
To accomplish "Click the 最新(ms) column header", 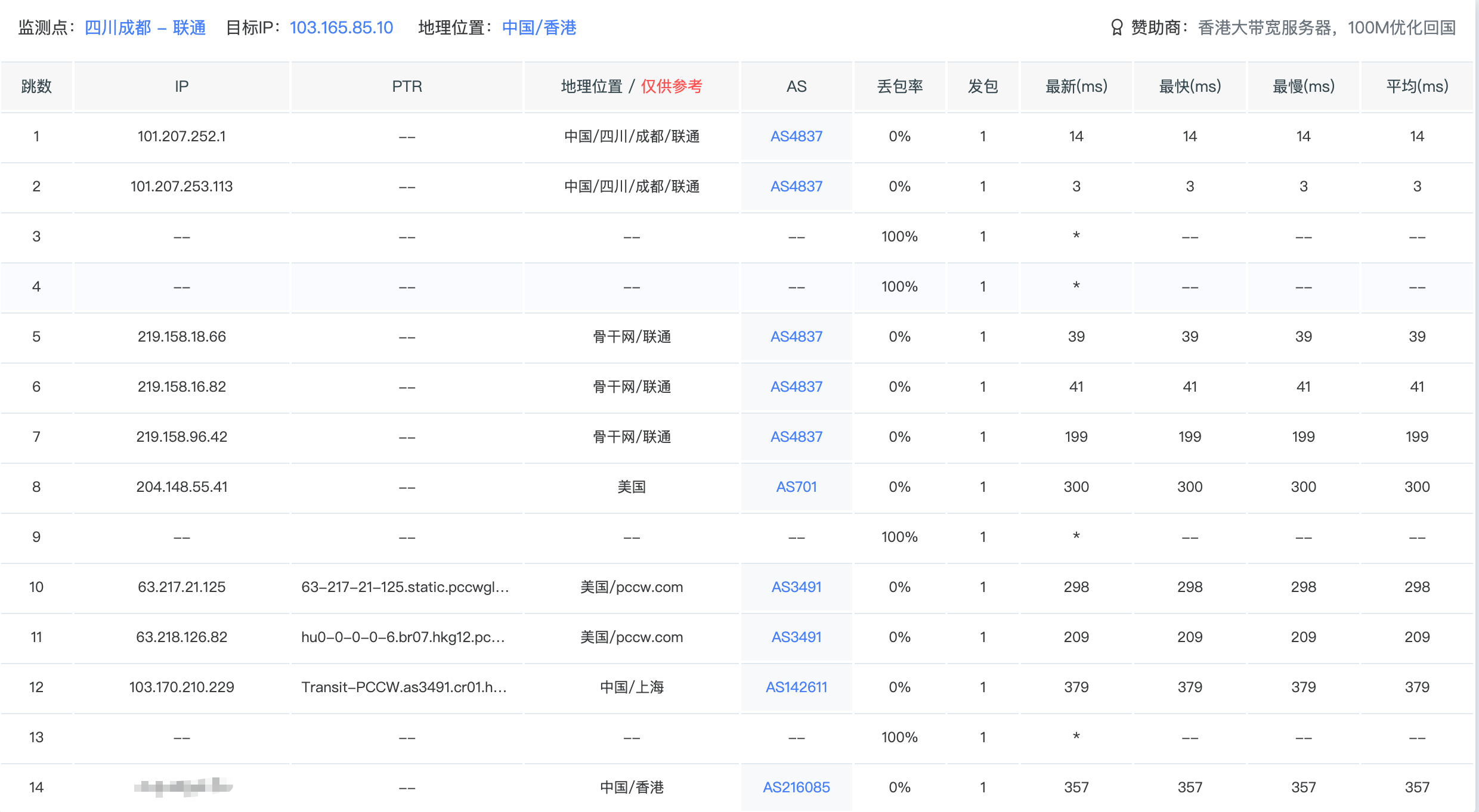I will (x=1076, y=86).
